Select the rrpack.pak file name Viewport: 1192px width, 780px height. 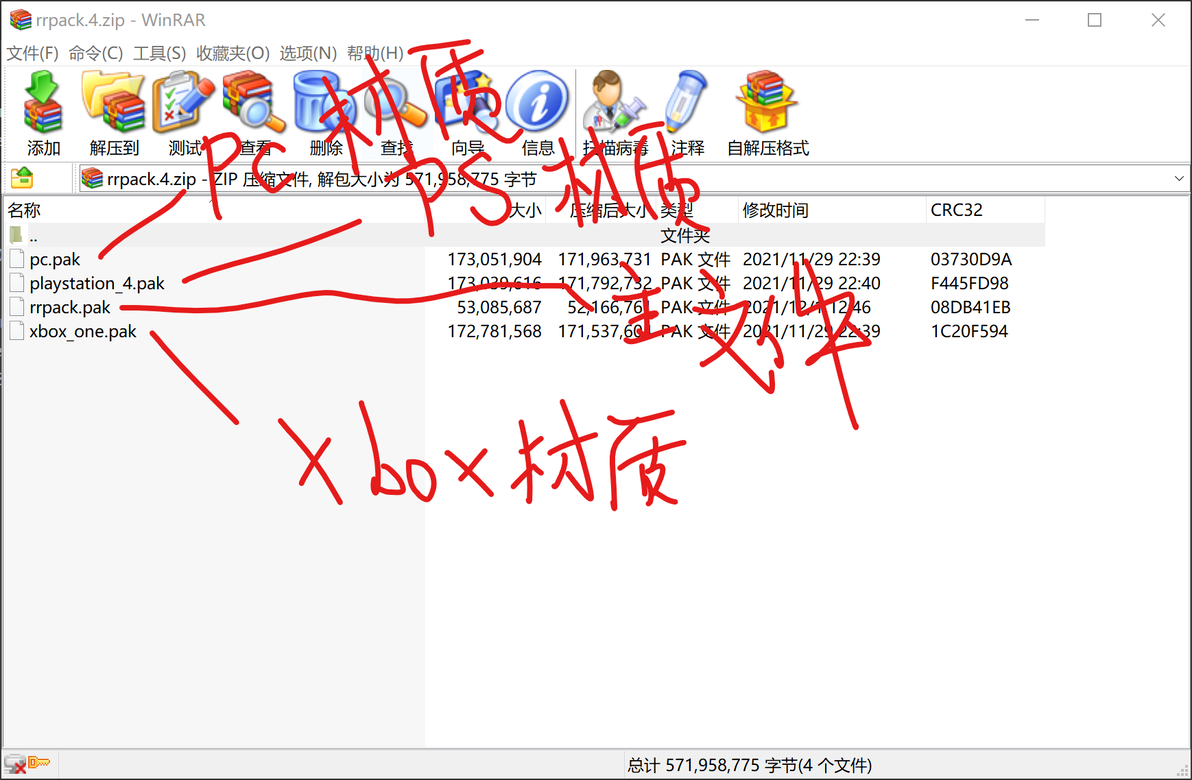pos(70,308)
